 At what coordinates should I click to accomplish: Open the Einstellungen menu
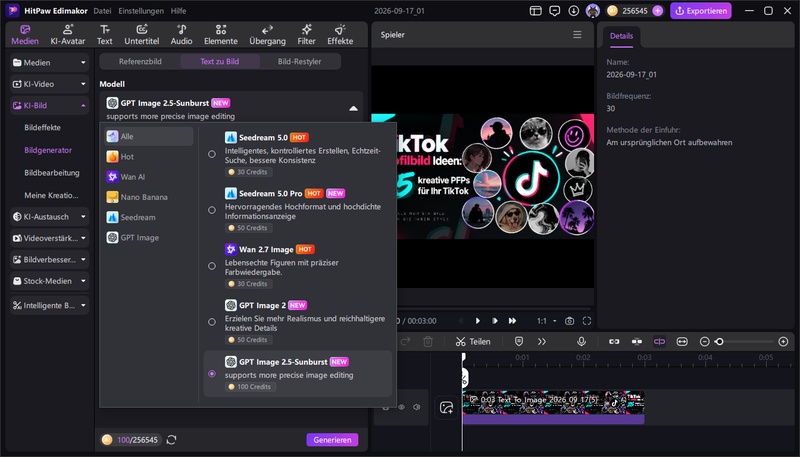[141, 11]
